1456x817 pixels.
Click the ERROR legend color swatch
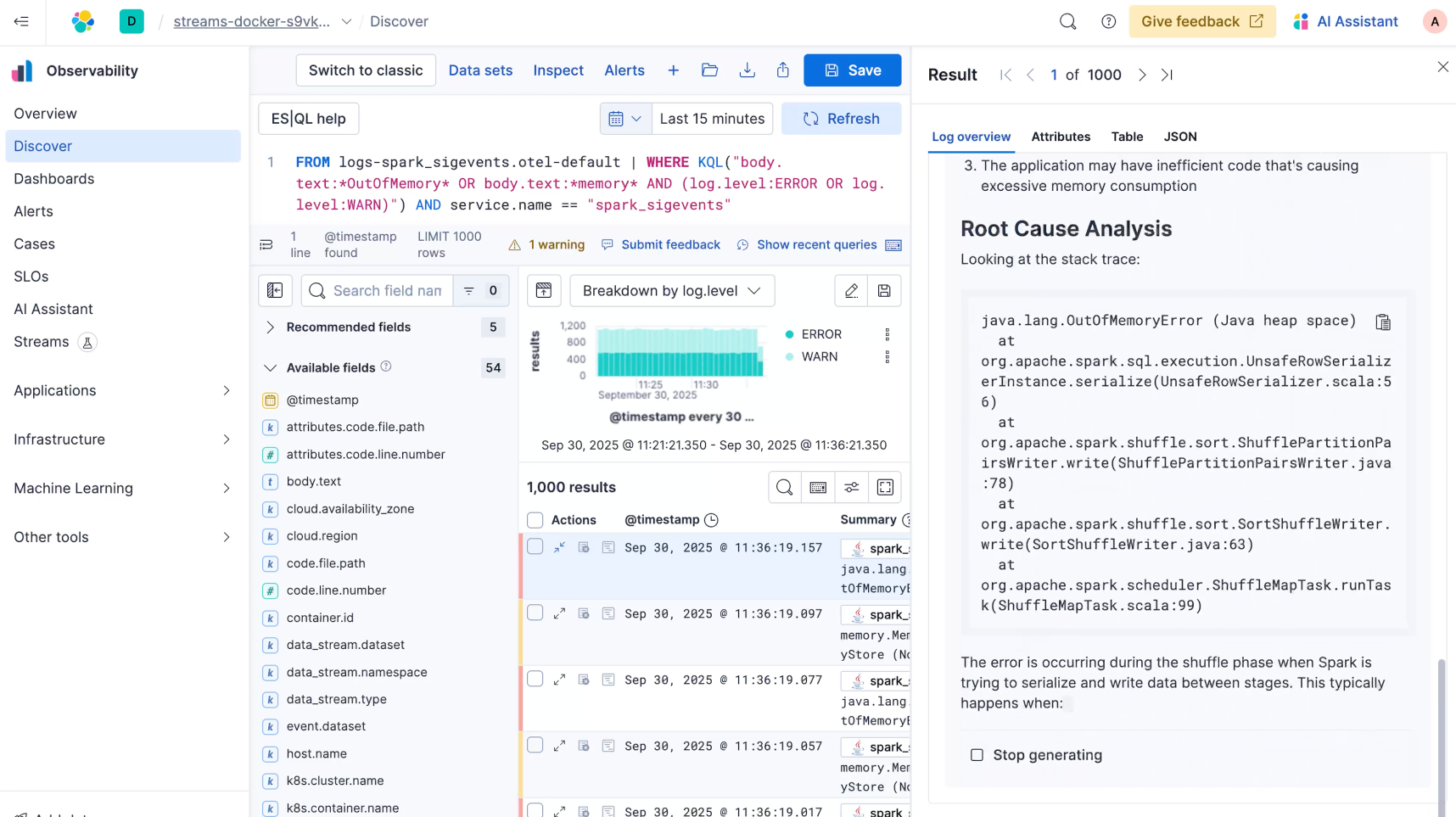point(789,334)
